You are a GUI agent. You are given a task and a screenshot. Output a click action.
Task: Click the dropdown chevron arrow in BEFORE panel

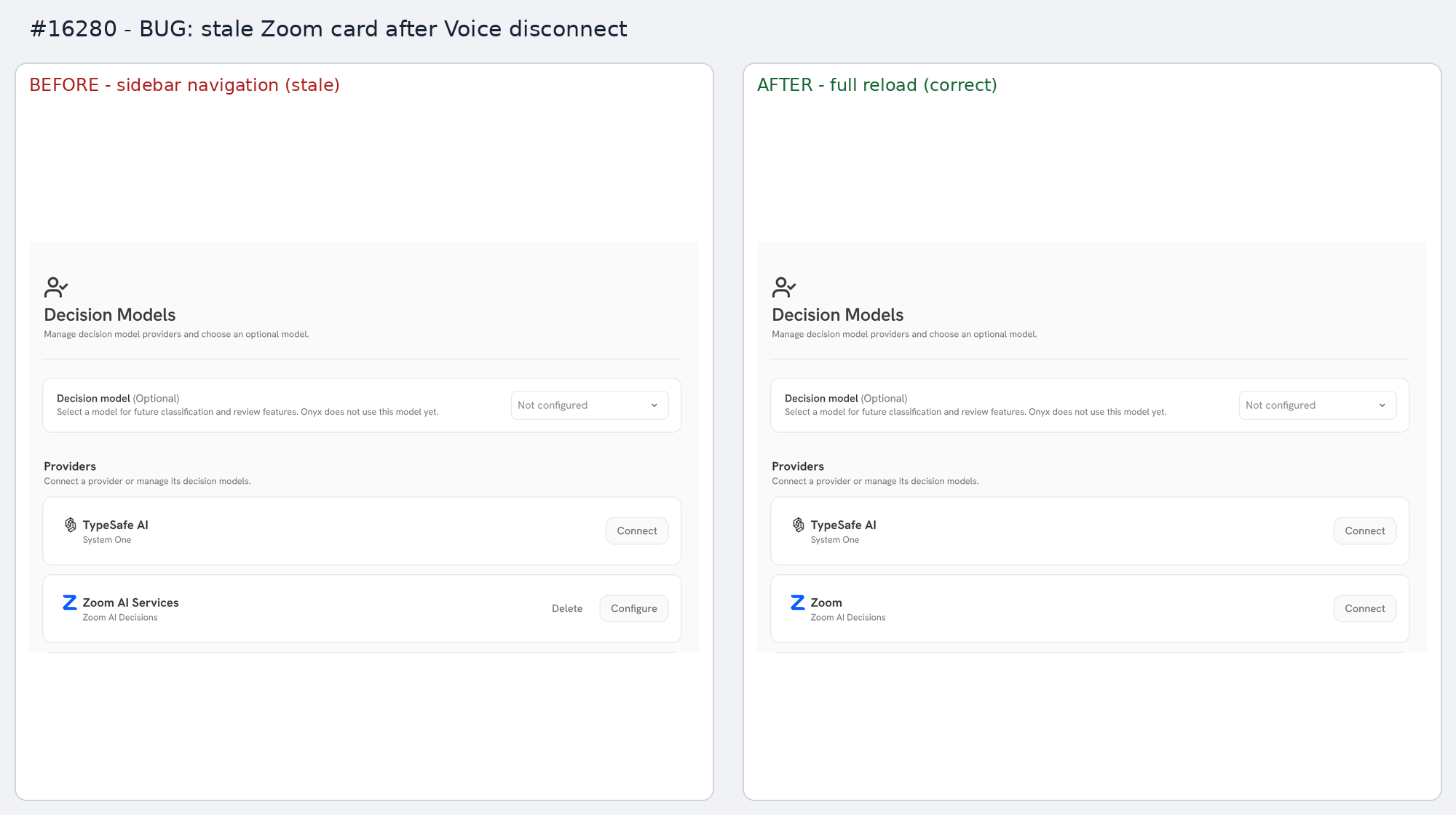click(654, 405)
